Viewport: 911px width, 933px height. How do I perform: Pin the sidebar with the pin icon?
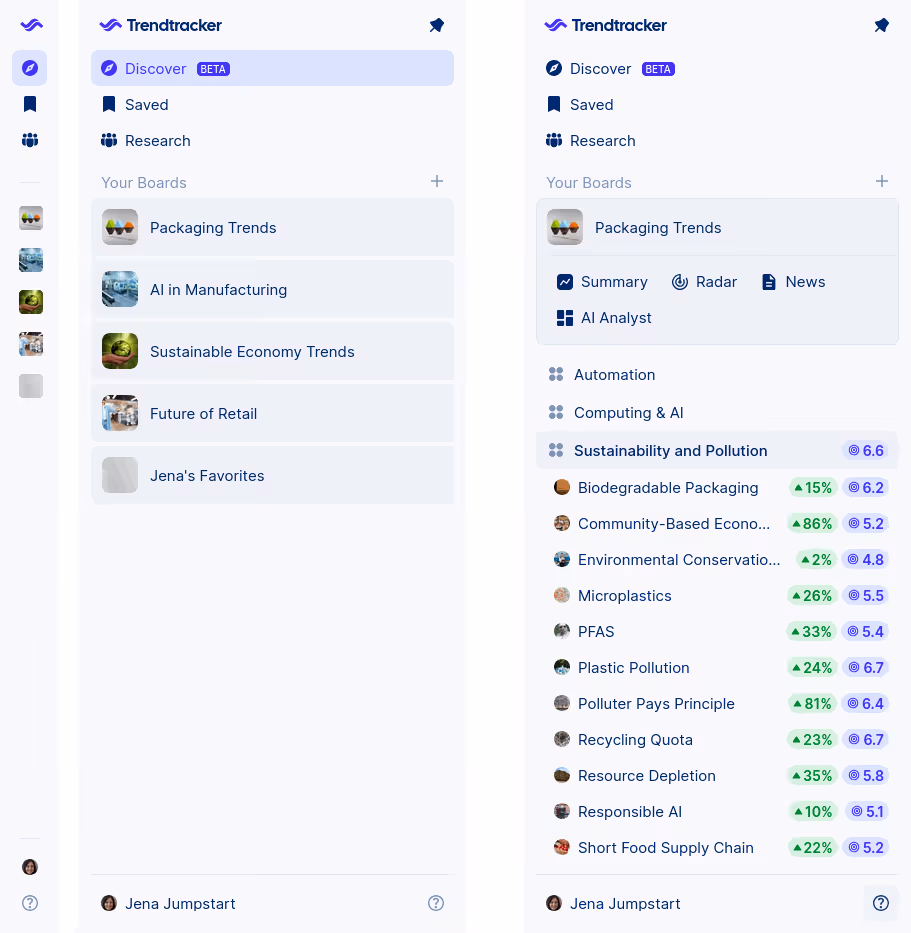881,25
